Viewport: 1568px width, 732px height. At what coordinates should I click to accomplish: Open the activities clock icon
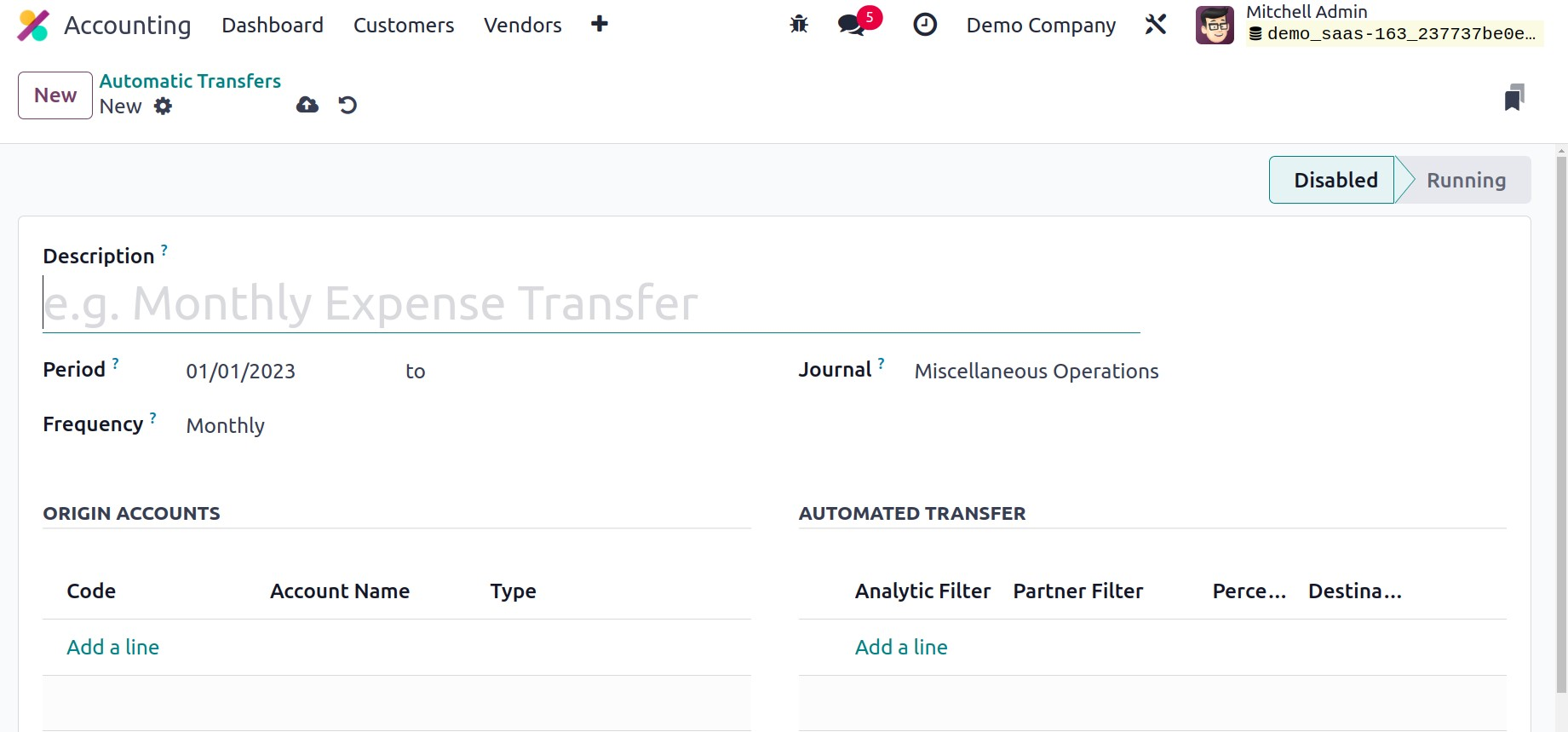pyautogui.click(x=925, y=25)
